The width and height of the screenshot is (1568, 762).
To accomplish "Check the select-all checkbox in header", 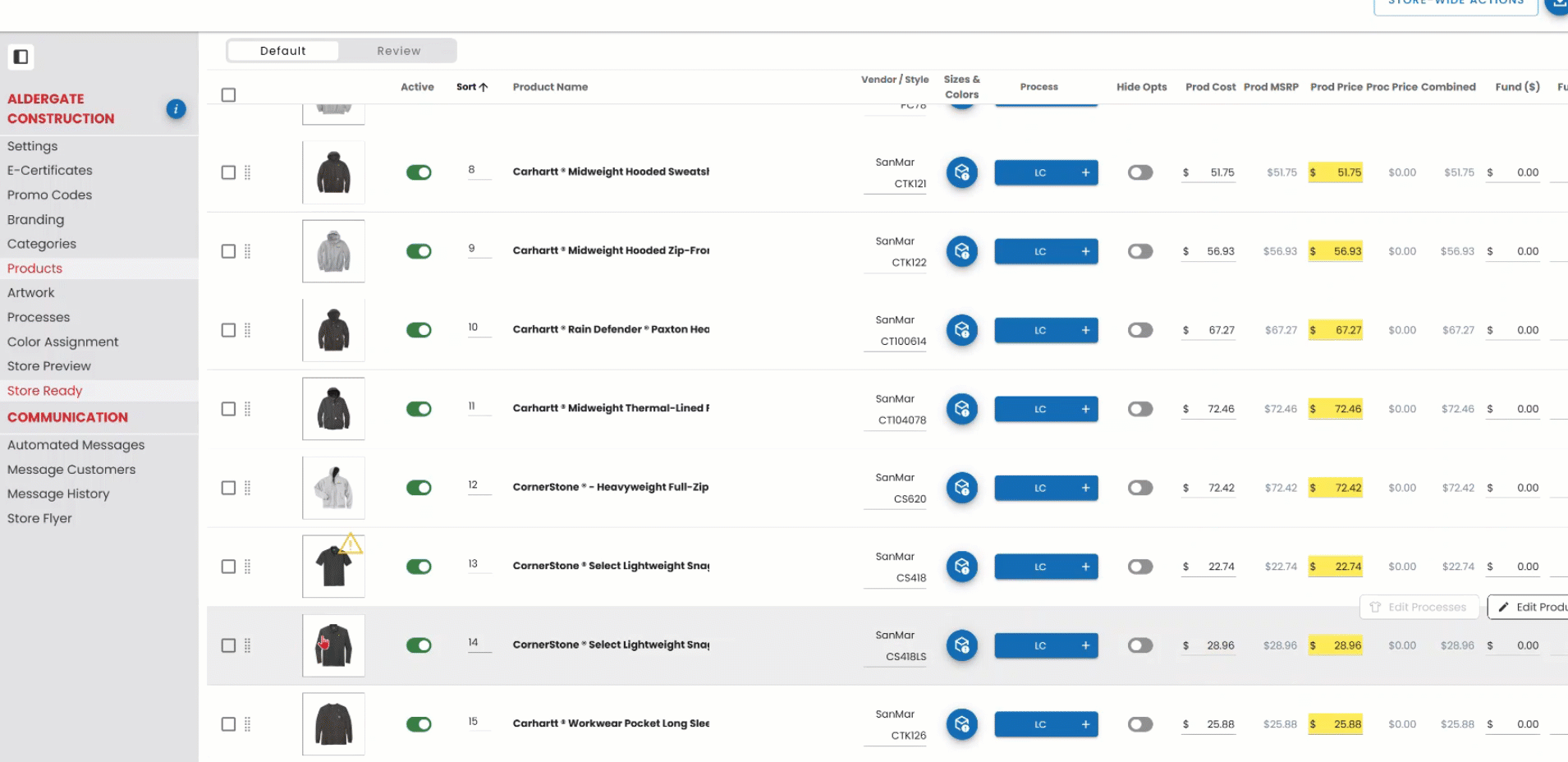I will (228, 95).
